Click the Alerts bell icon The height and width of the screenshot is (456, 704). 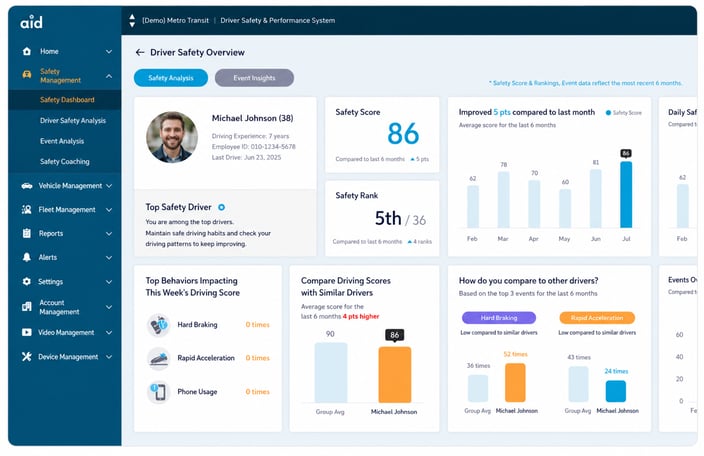click(x=27, y=257)
